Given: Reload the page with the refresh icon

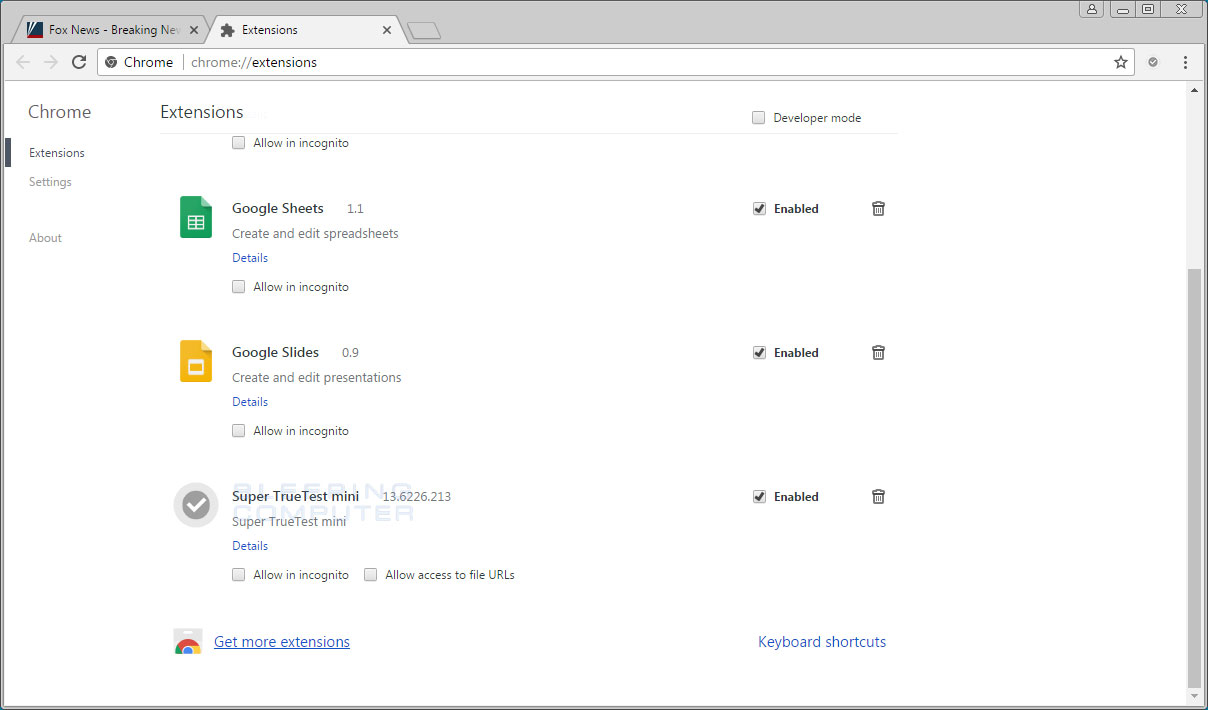Looking at the screenshot, I should (79, 61).
